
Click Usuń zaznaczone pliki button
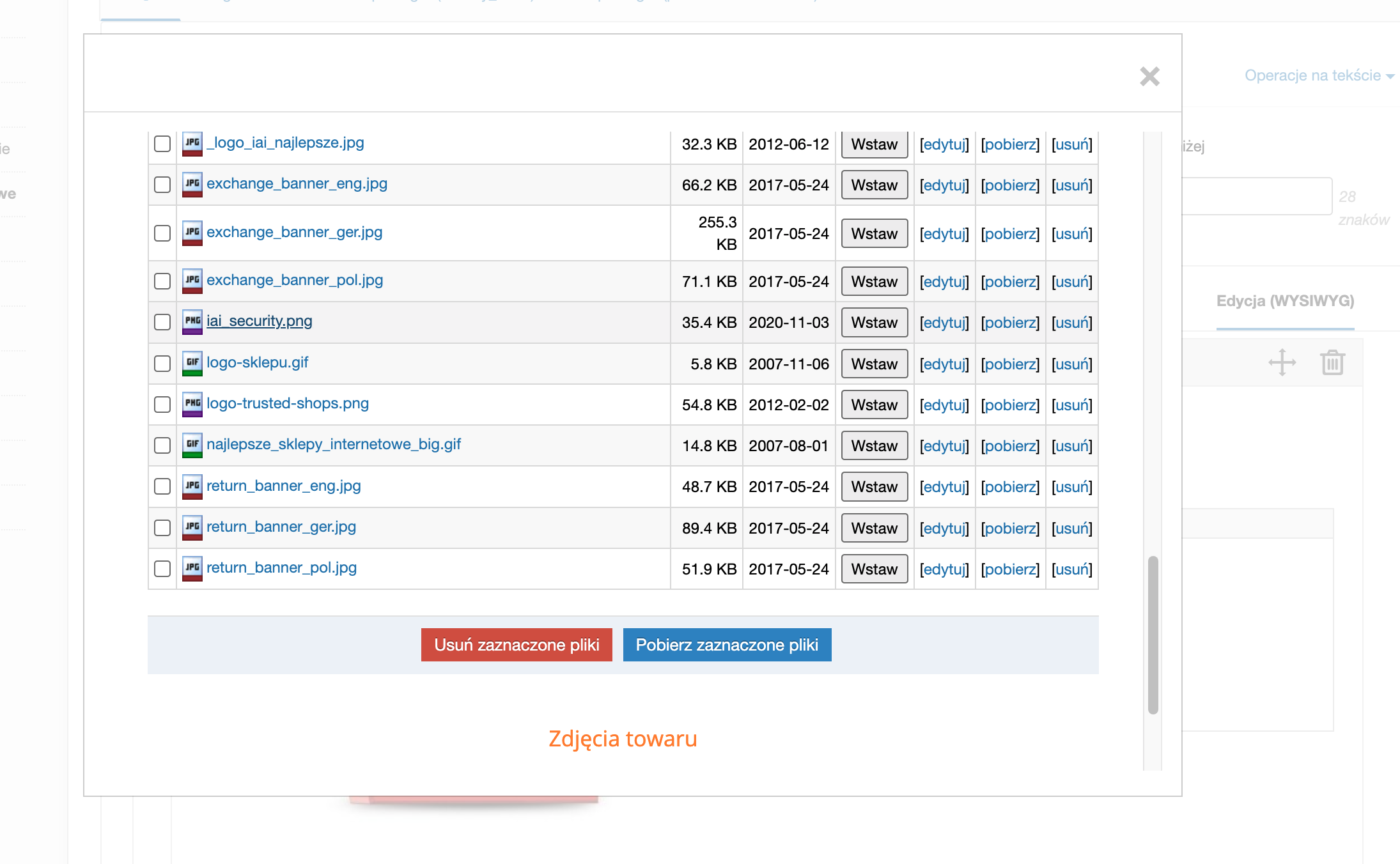click(517, 645)
